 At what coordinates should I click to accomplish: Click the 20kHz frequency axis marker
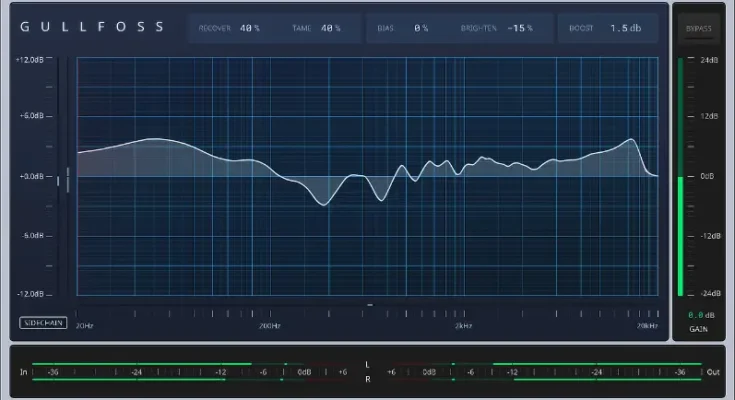(x=647, y=326)
